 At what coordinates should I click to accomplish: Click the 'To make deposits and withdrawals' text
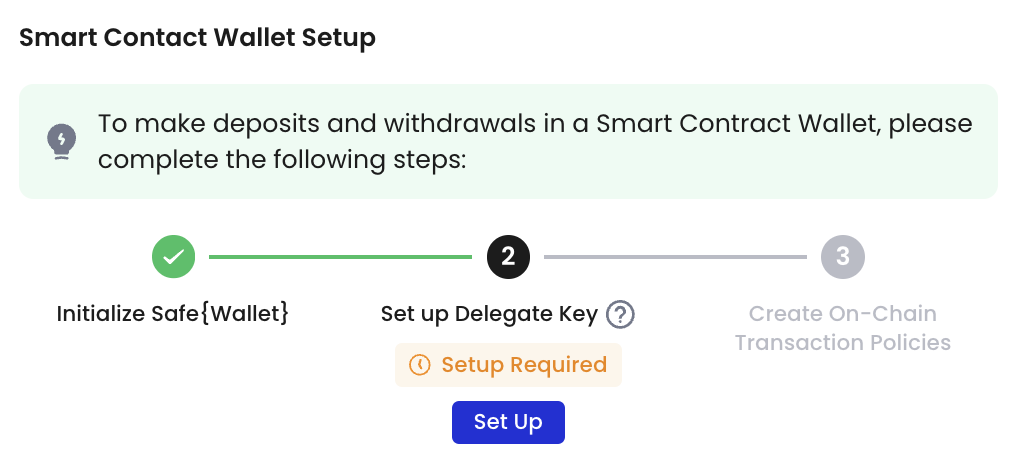[317, 124]
